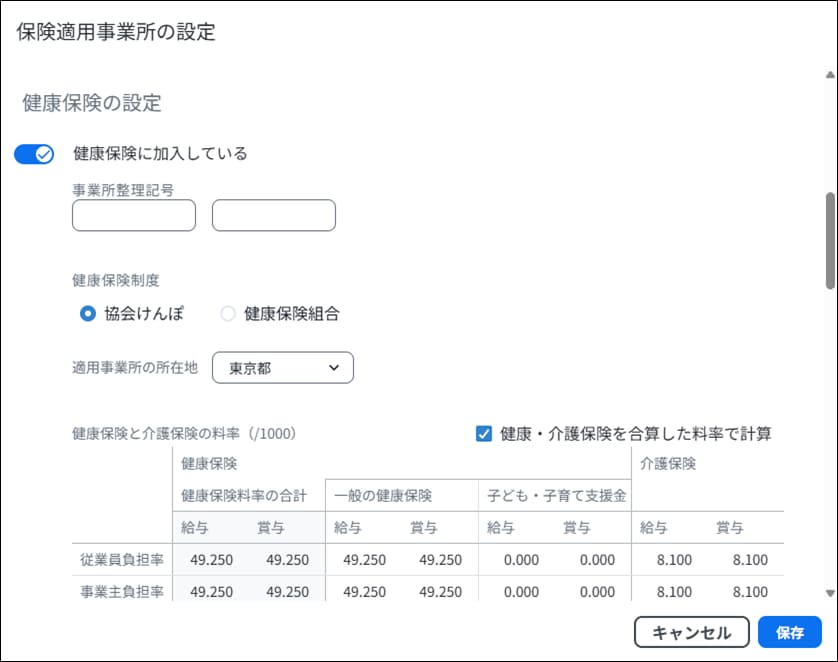
Task: Choose the 健康保険組合 radio option
Action: click(x=228, y=313)
